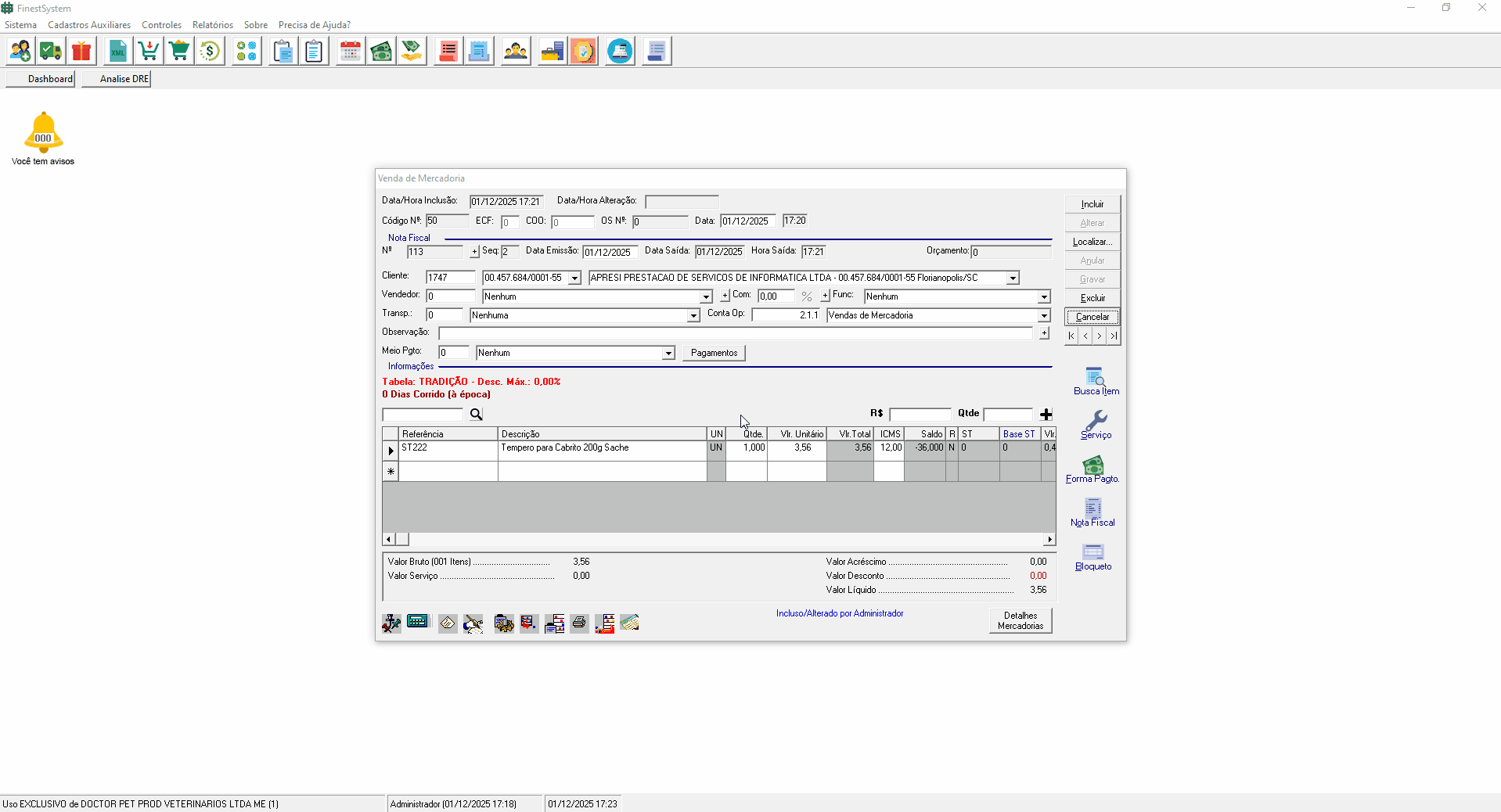Open the Meio Pgto dropdown list
The width and height of the screenshot is (1501, 812).
pyautogui.click(x=668, y=354)
